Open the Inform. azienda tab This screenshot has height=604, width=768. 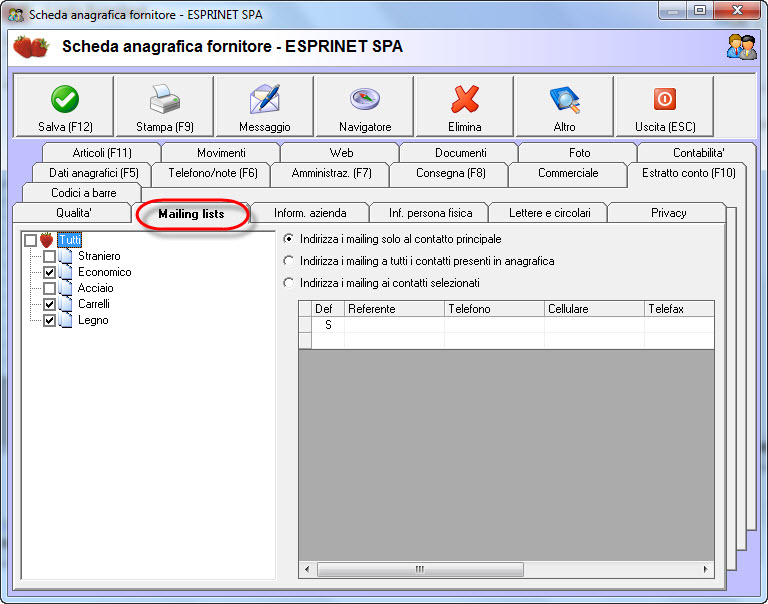tap(310, 213)
